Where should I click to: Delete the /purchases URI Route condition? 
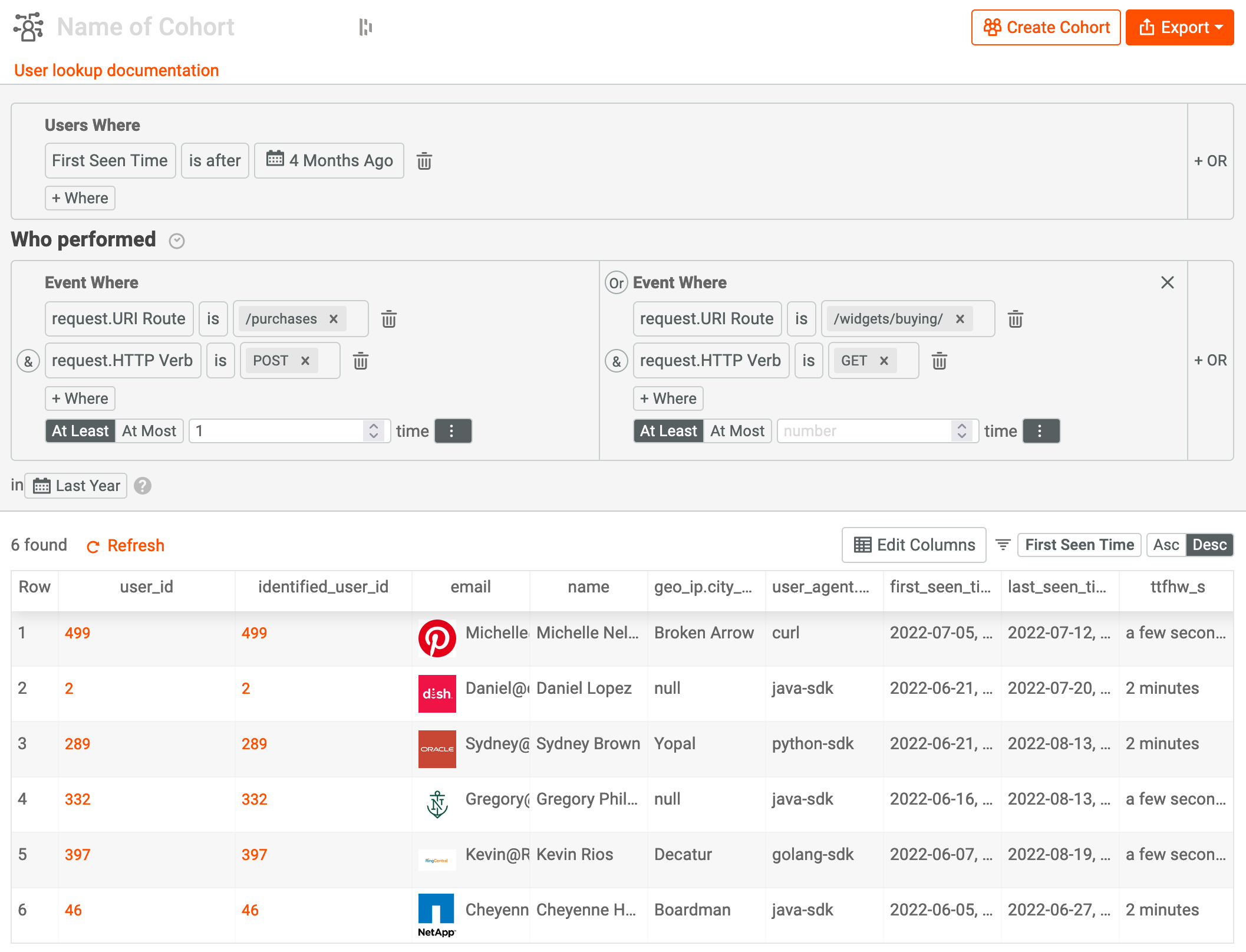tap(388, 319)
